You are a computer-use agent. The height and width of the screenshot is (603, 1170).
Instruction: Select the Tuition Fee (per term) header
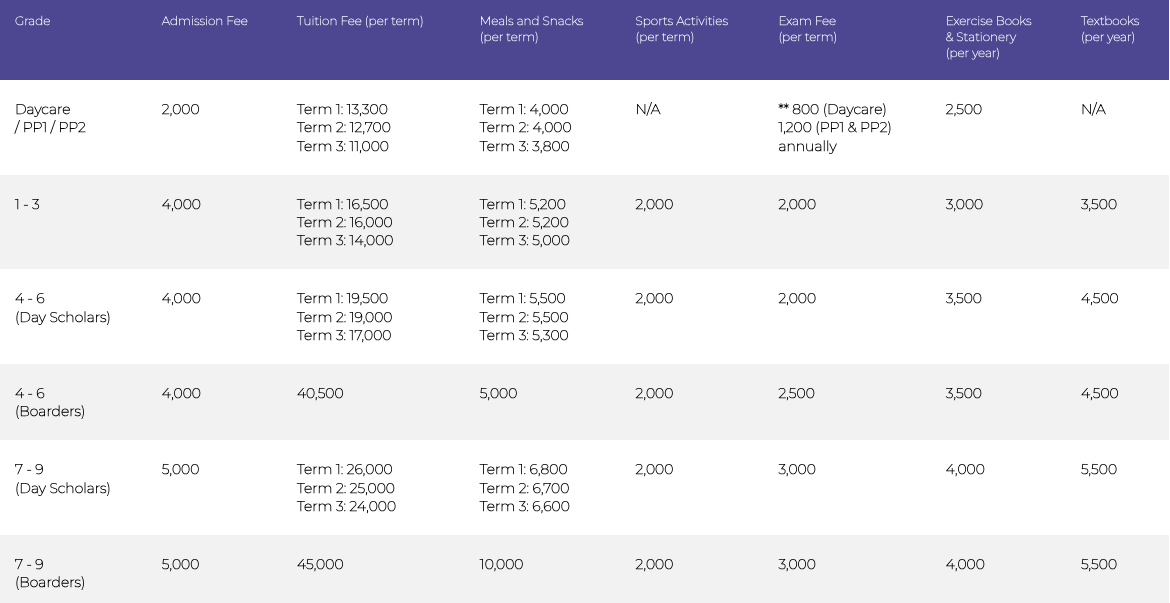click(x=360, y=21)
